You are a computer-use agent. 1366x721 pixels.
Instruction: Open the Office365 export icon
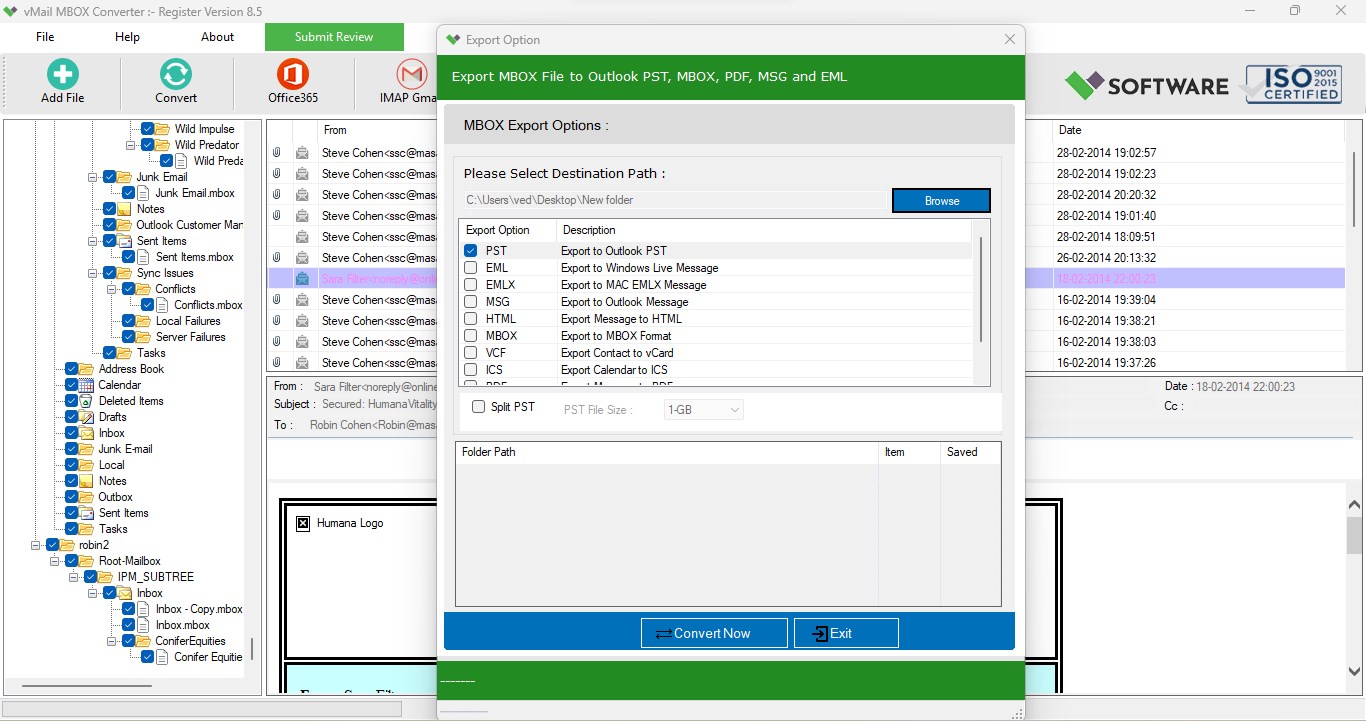(x=293, y=74)
